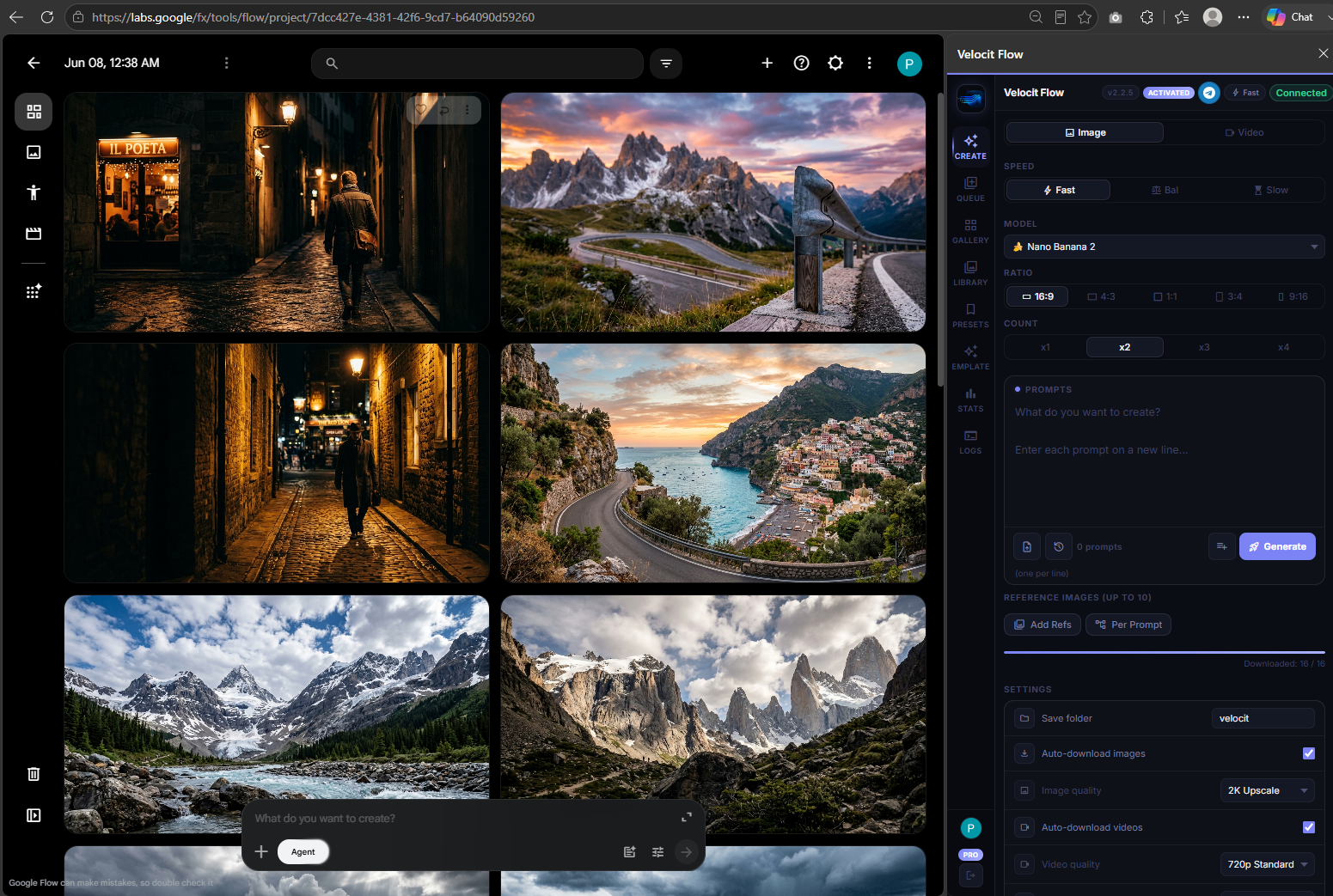The width and height of the screenshot is (1333, 896).
Task: Click the prompt list icon beside Generate
Action: [1221, 546]
